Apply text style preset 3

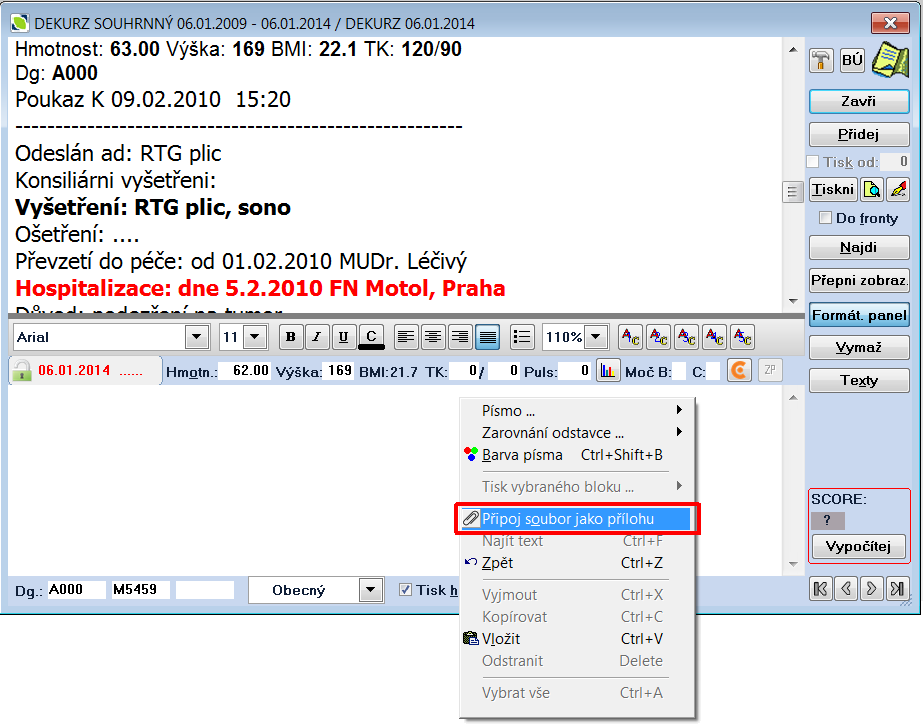pos(686,337)
